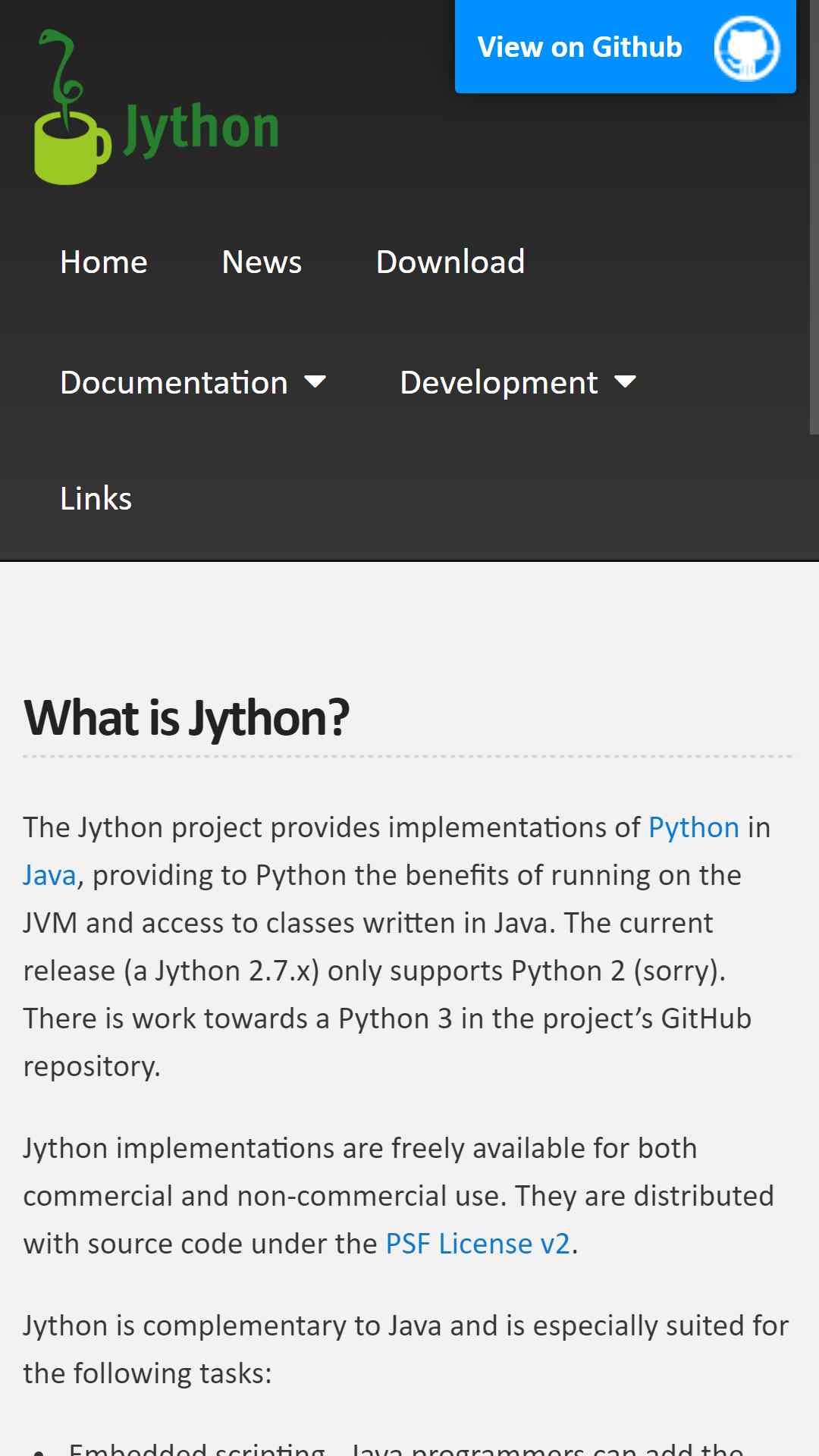Open the PSF License v2 link
Viewport: 819px width, 1456px height.
[x=478, y=1244]
